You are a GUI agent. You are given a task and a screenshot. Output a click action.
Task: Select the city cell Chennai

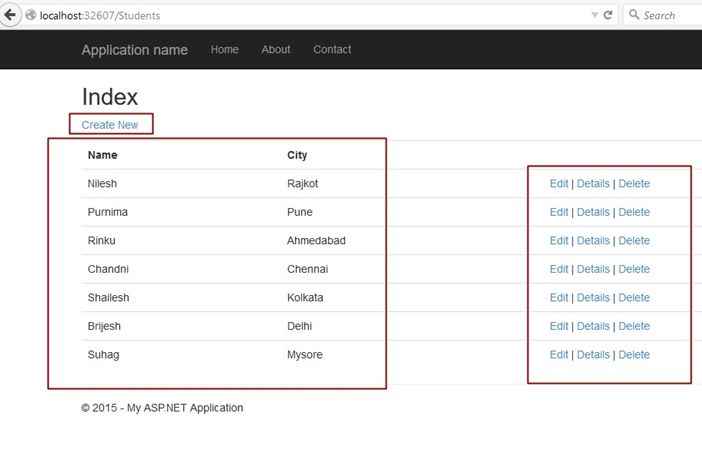click(308, 269)
